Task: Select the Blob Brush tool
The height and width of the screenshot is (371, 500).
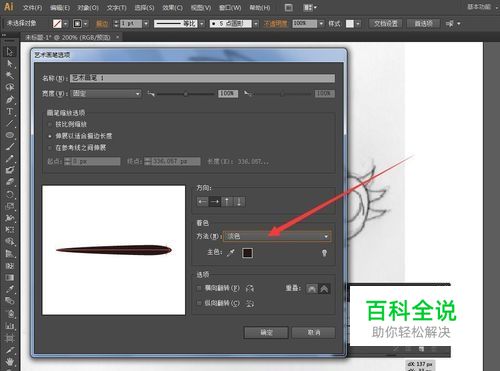Action: [9, 170]
